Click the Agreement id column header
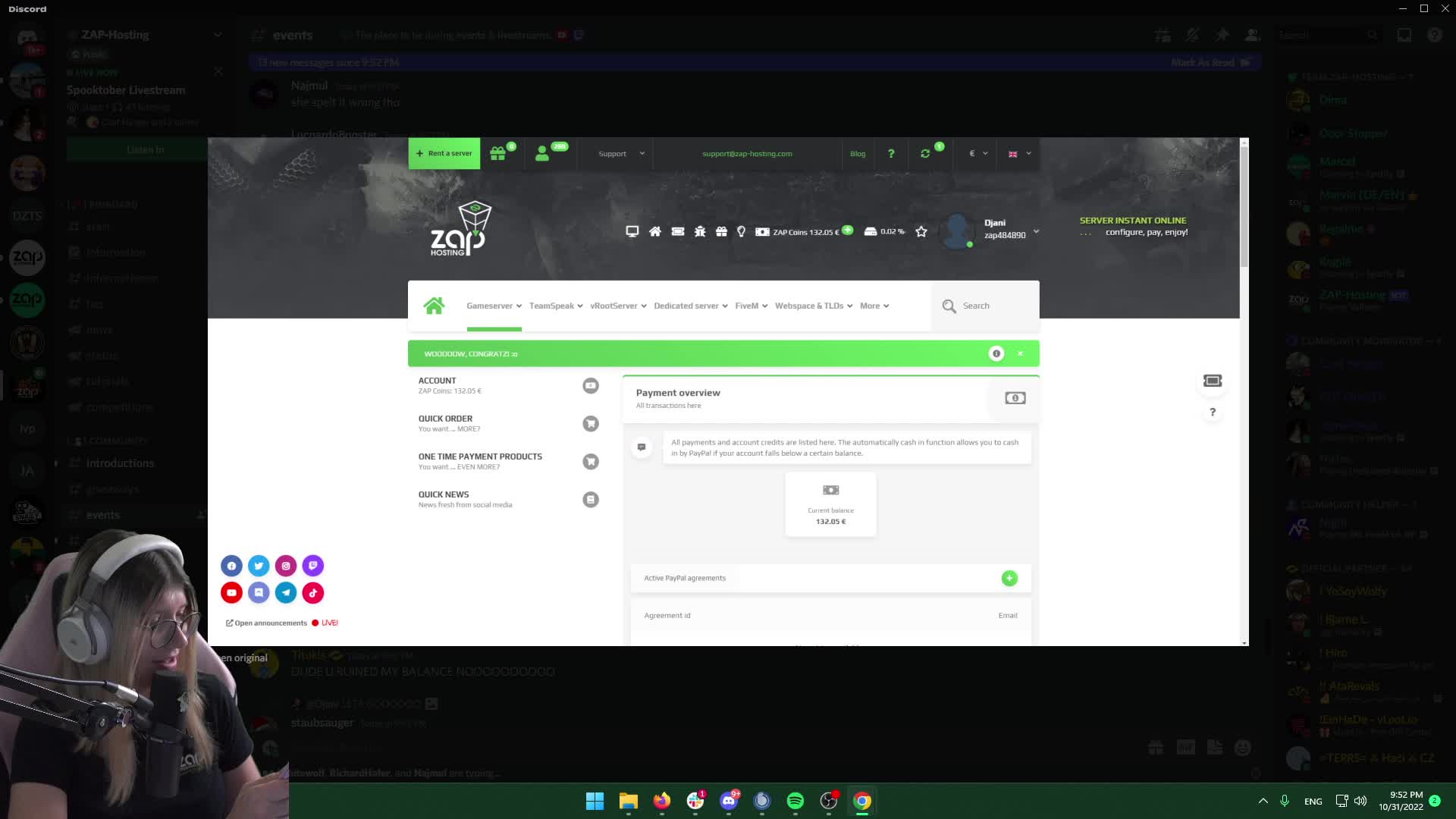Image resolution: width=1456 pixels, height=819 pixels. [x=667, y=616]
